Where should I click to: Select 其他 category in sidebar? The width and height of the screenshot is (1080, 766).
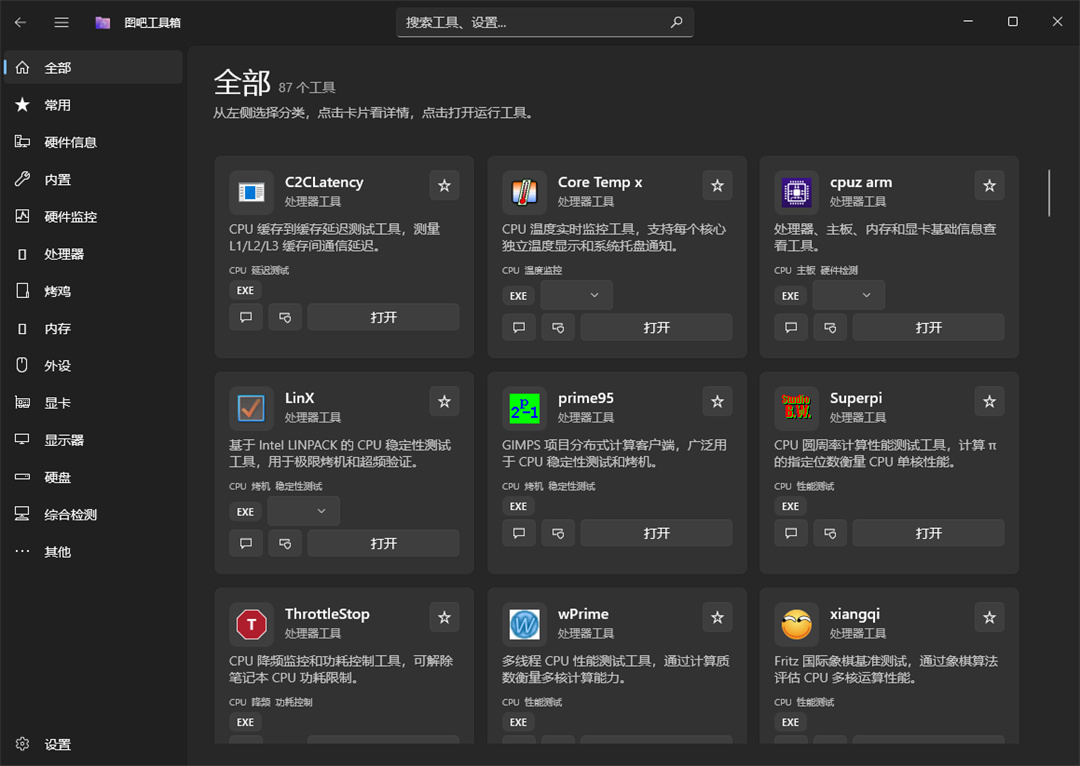pos(93,551)
